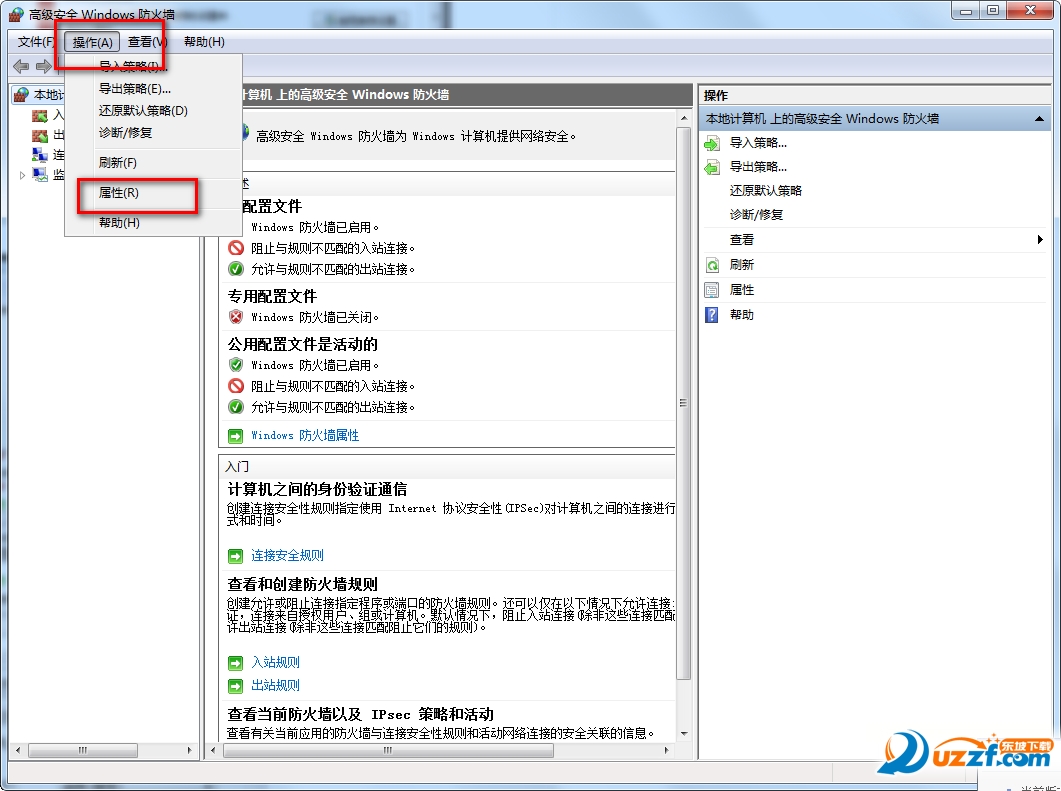
Task: Click the 入门 section label
Action: tap(237, 467)
